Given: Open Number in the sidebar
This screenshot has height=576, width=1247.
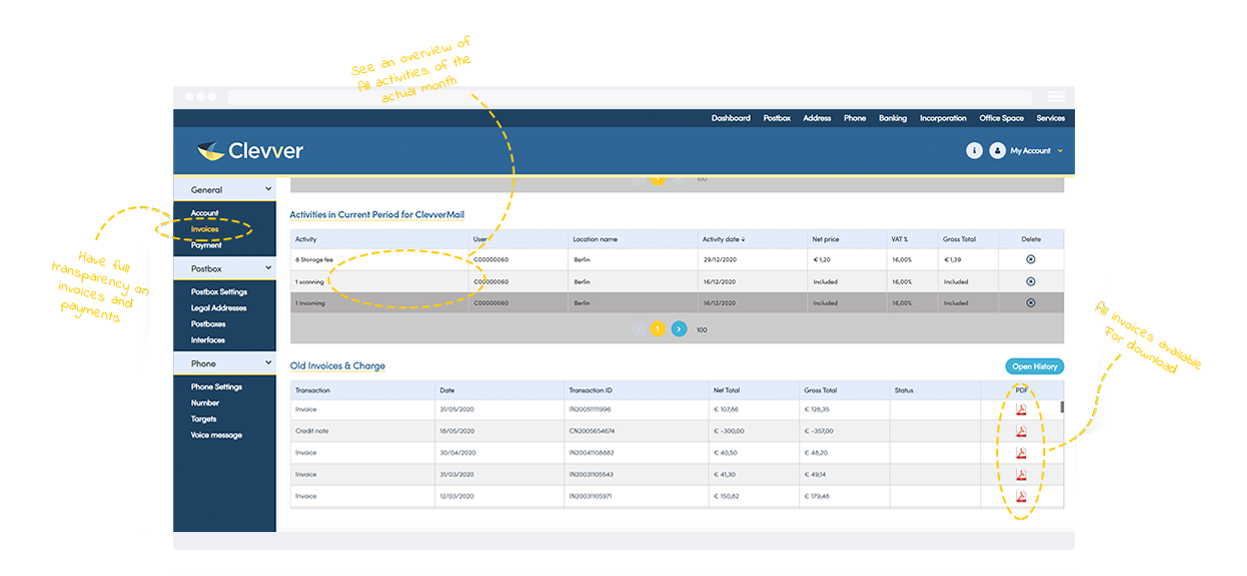Looking at the screenshot, I should coord(205,403).
